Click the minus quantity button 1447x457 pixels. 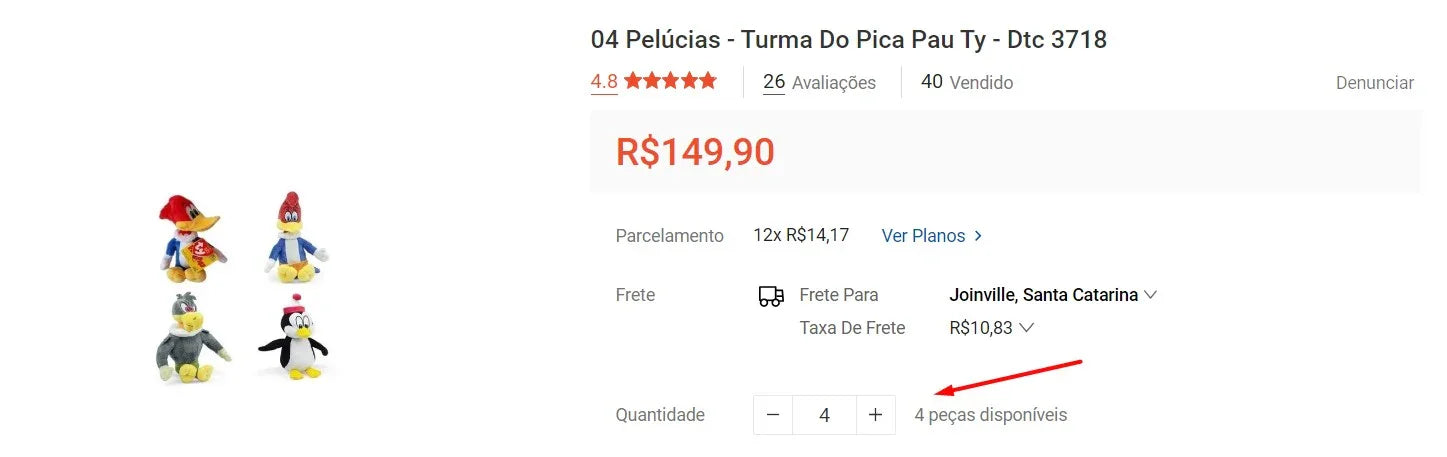[x=773, y=415]
